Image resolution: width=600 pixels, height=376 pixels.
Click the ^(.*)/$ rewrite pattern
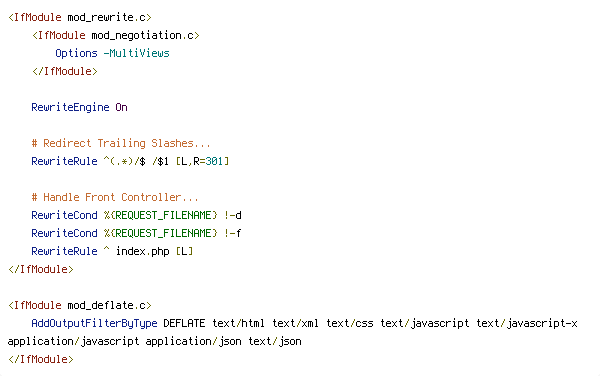click(124, 161)
